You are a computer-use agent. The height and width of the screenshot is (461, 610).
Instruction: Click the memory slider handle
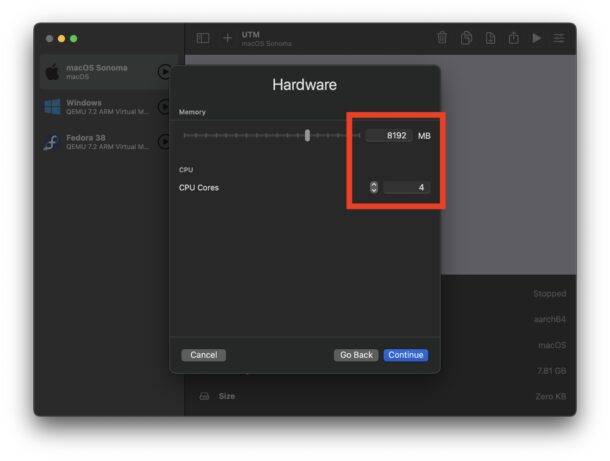[307, 135]
